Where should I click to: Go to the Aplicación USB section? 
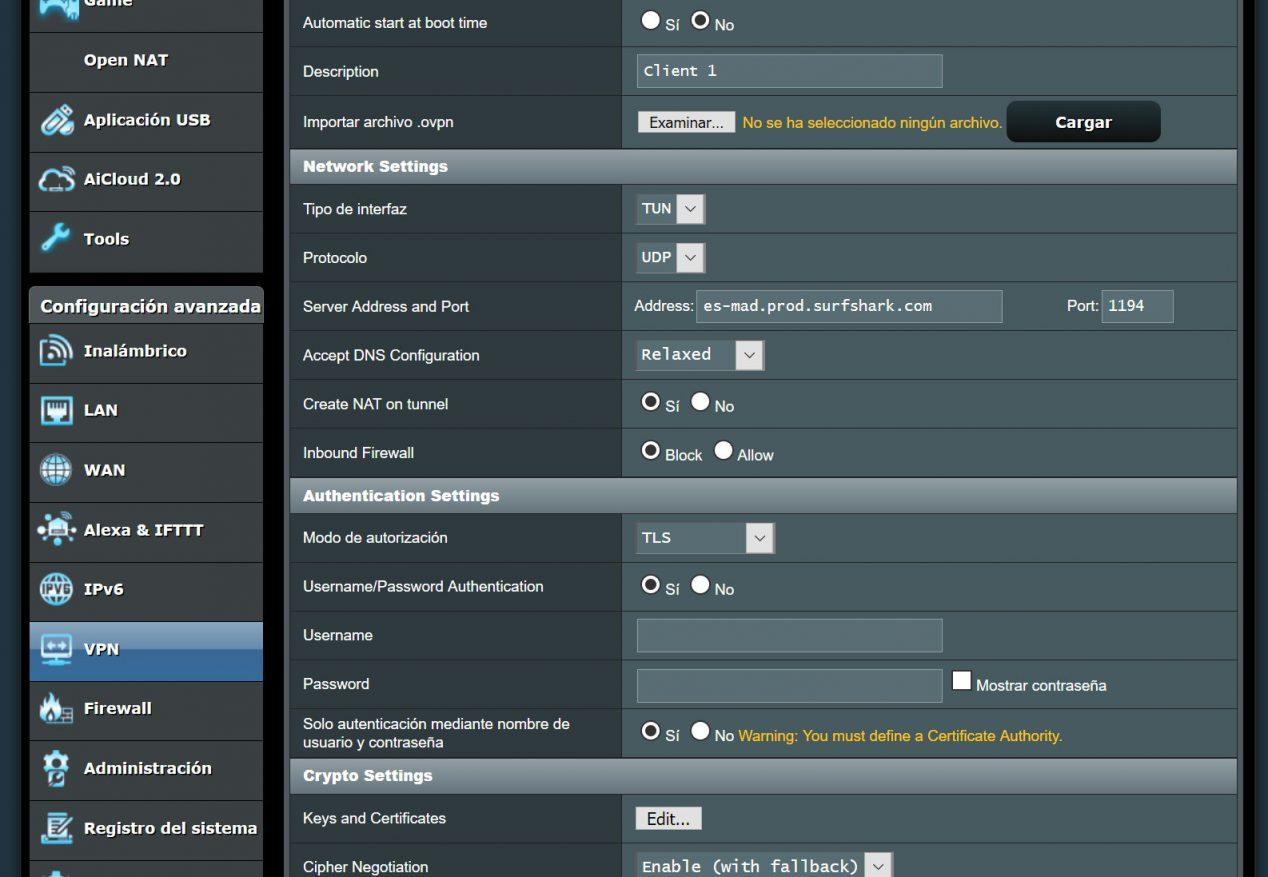147,120
